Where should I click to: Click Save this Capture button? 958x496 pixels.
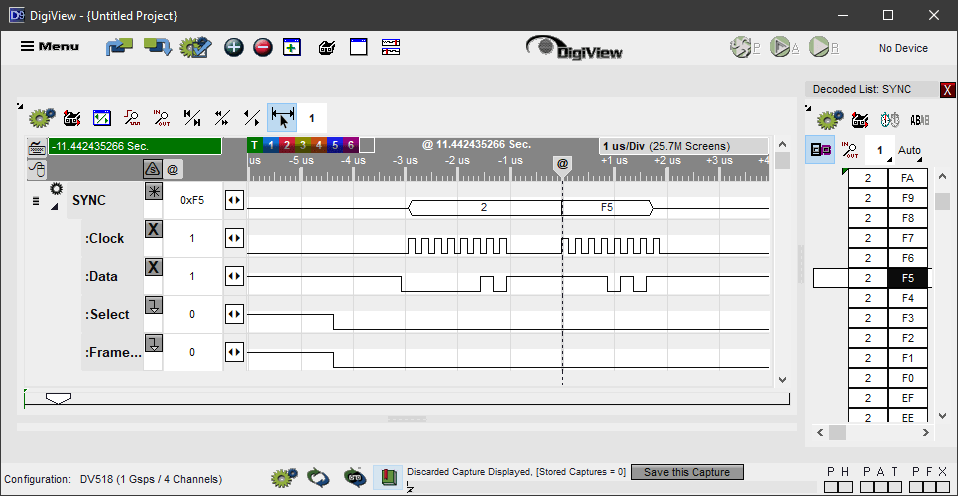click(x=687, y=472)
